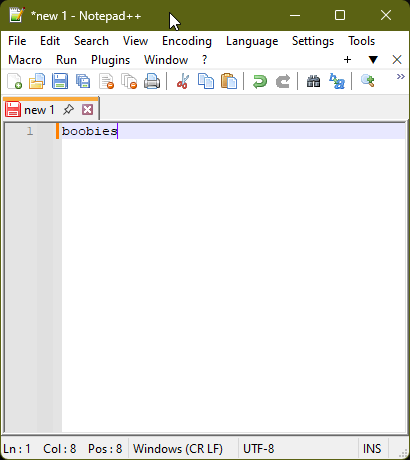
Task: Open the Plugins menu
Action: (x=110, y=60)
